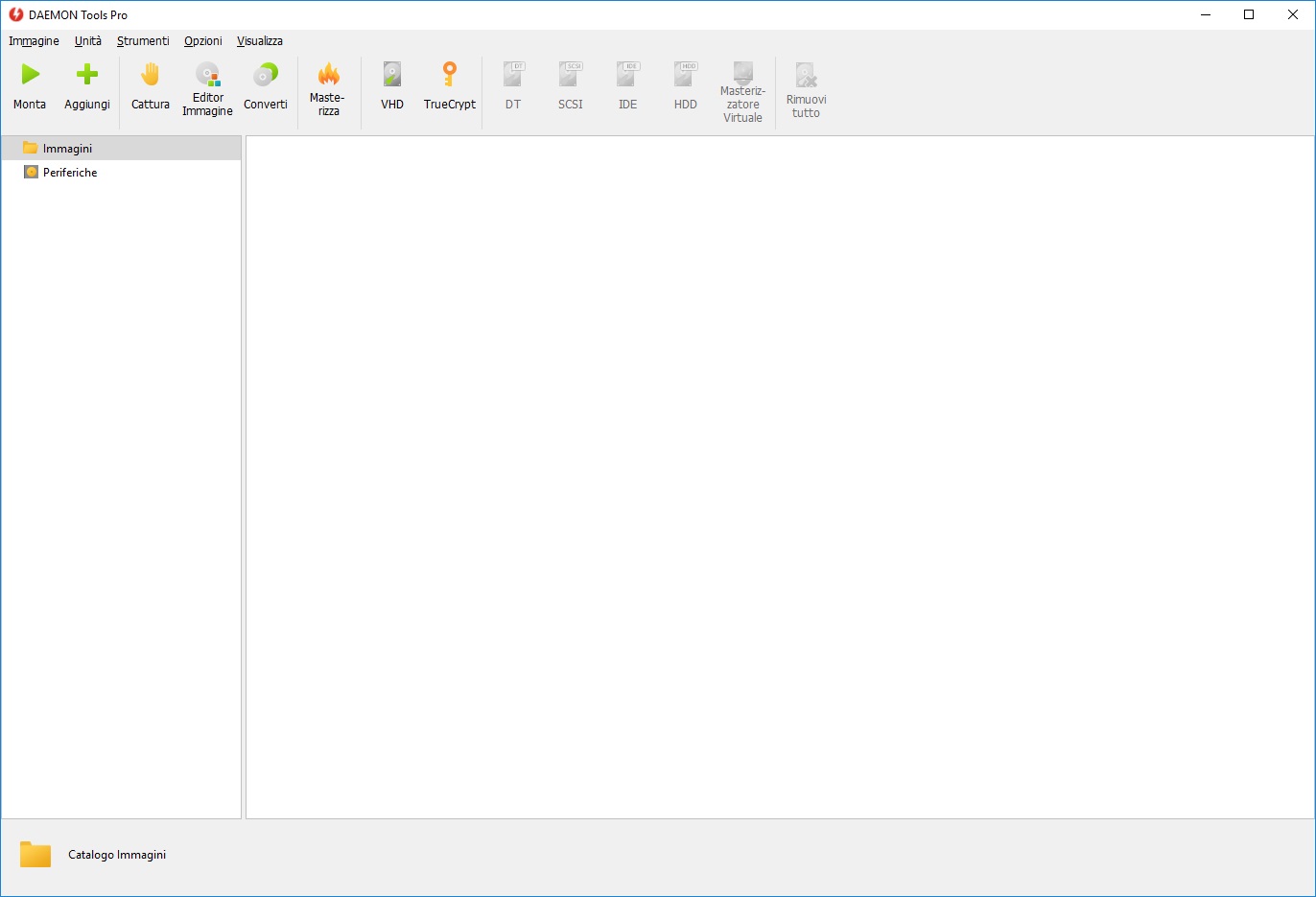Select Periferiche in the sidebar tree

(x=121, y=173)
